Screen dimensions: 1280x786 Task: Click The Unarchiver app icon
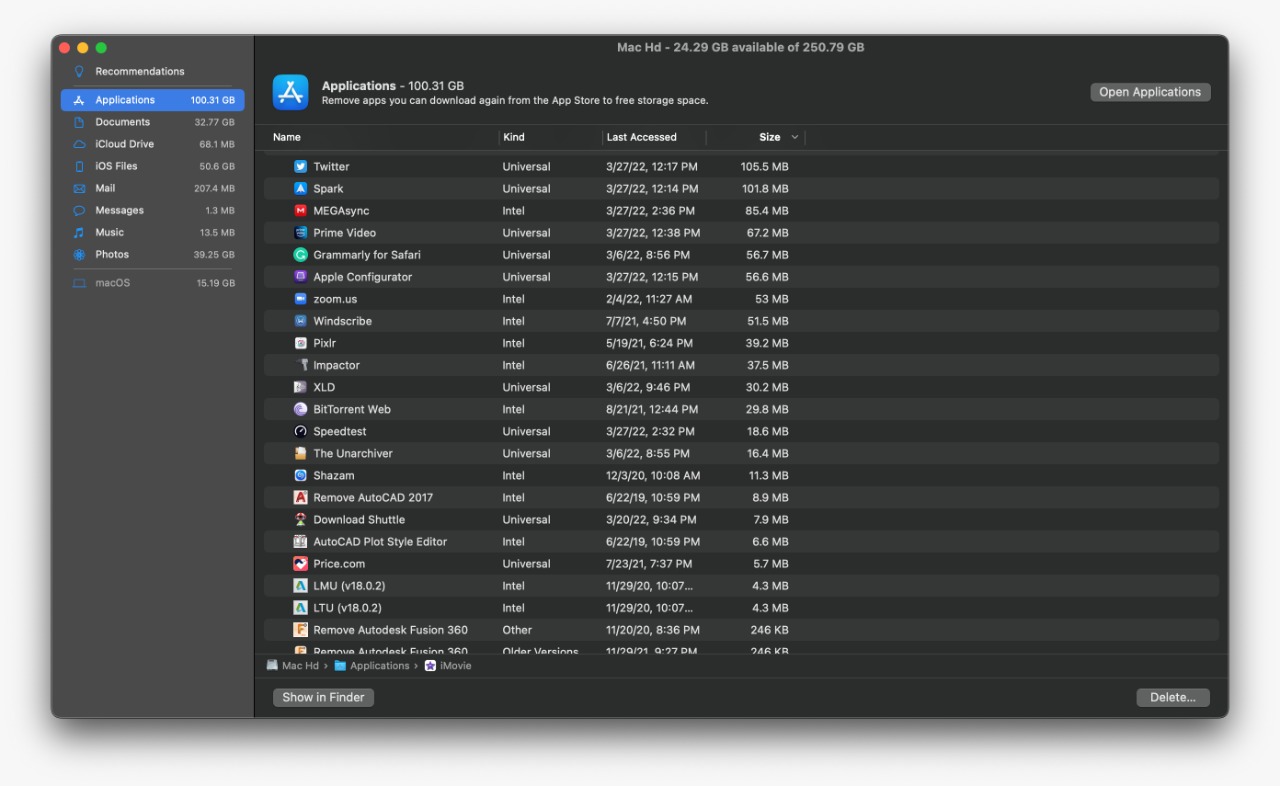click(x=300, y=453)
